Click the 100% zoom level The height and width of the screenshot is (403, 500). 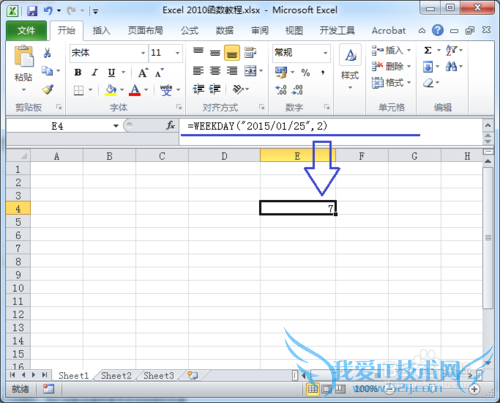(366, 389)
